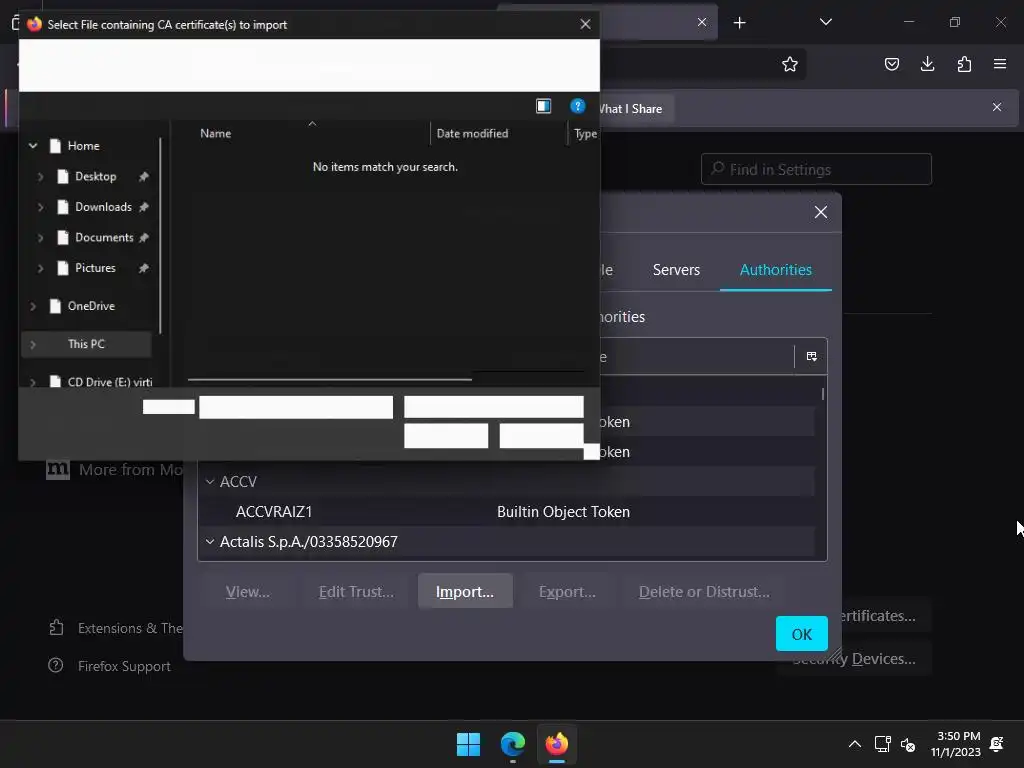Collapse the Home tree node
The height and width of the screenshot is (768, 1024).
33,146
